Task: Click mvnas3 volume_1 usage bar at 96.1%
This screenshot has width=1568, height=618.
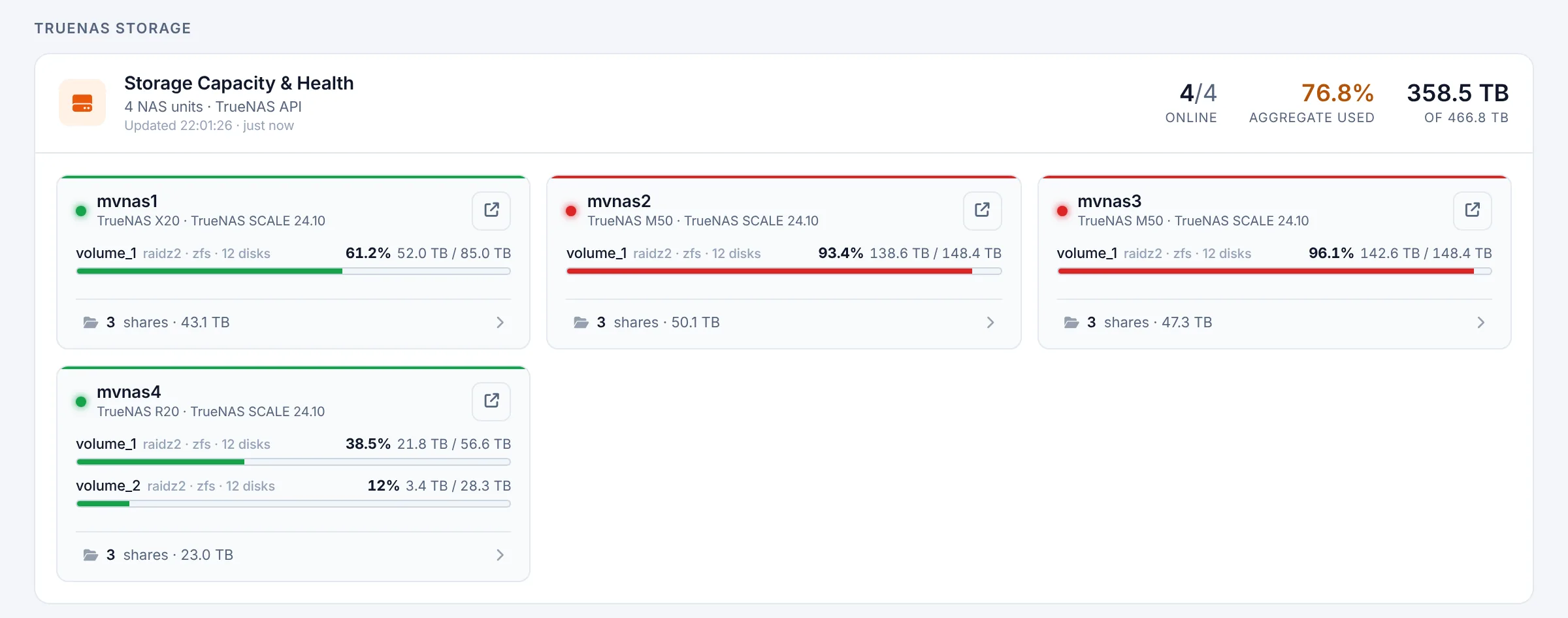Action: pos(1274,271)
